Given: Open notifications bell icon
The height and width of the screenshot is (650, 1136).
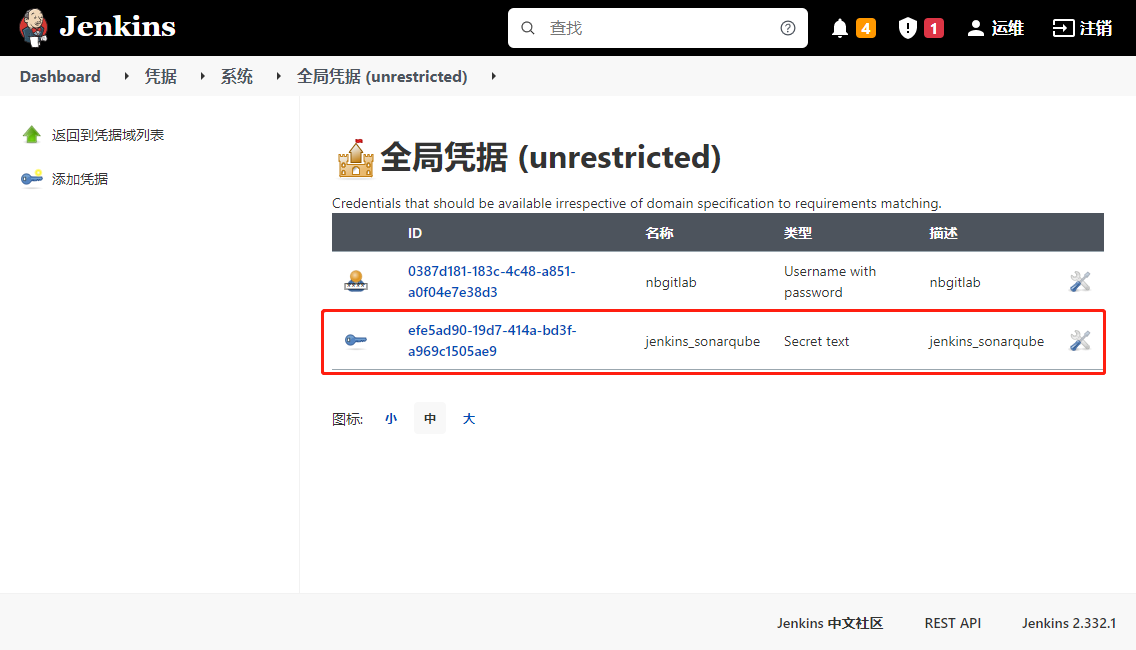Looking at the screenshot, I should click(840, 28).
